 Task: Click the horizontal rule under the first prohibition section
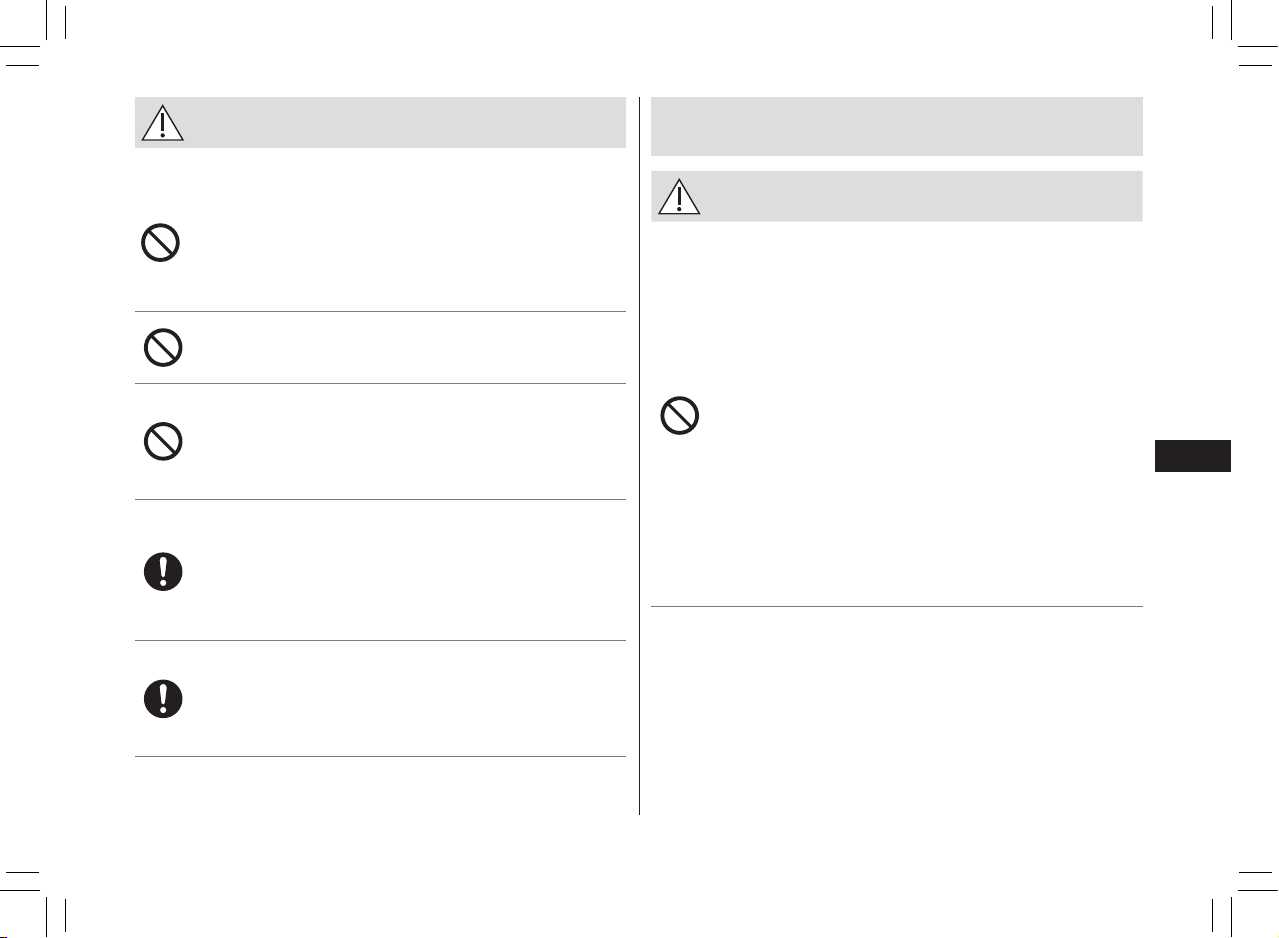(x=380, y=311)
